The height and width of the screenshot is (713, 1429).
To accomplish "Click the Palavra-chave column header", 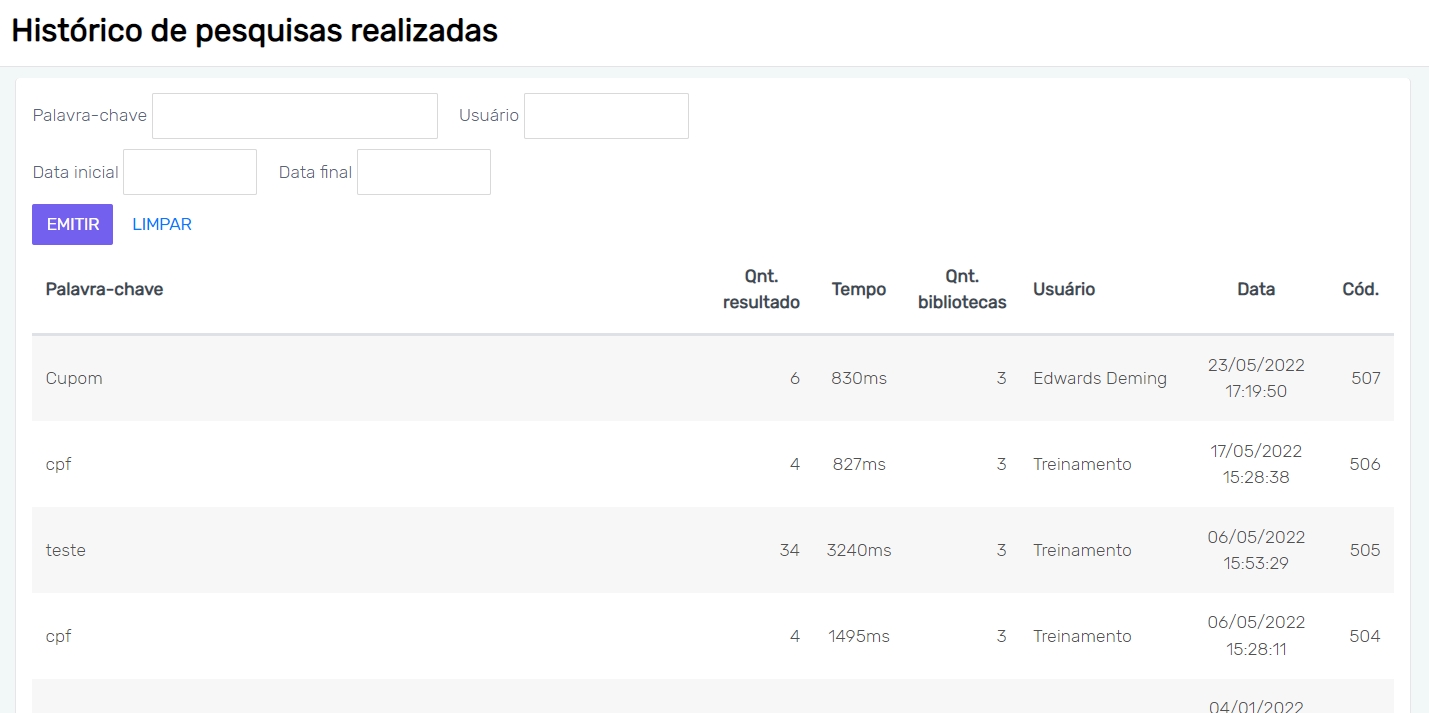I will click(104, 289).
